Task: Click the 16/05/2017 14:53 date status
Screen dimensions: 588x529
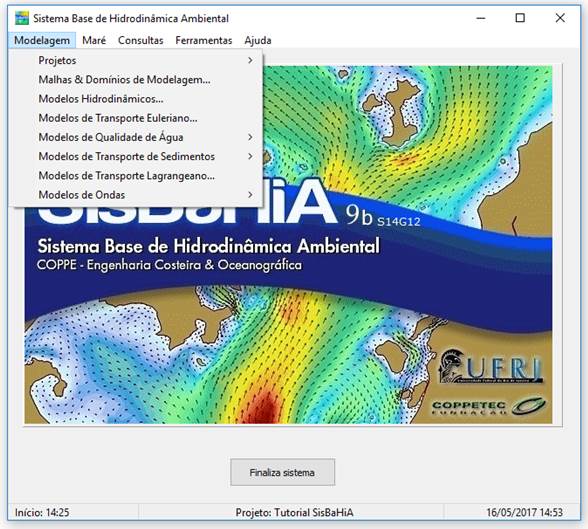Action: (x=524, y=513)
